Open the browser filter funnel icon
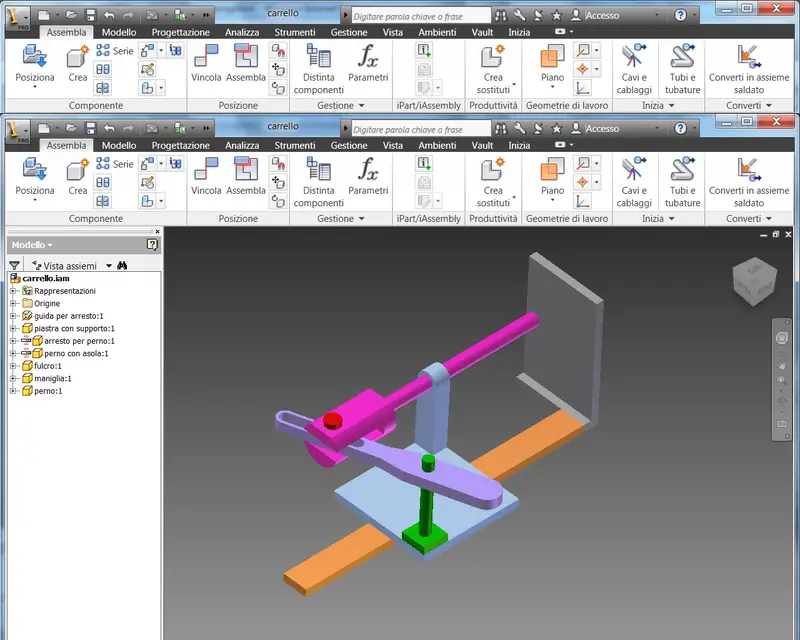 (14, 265)
